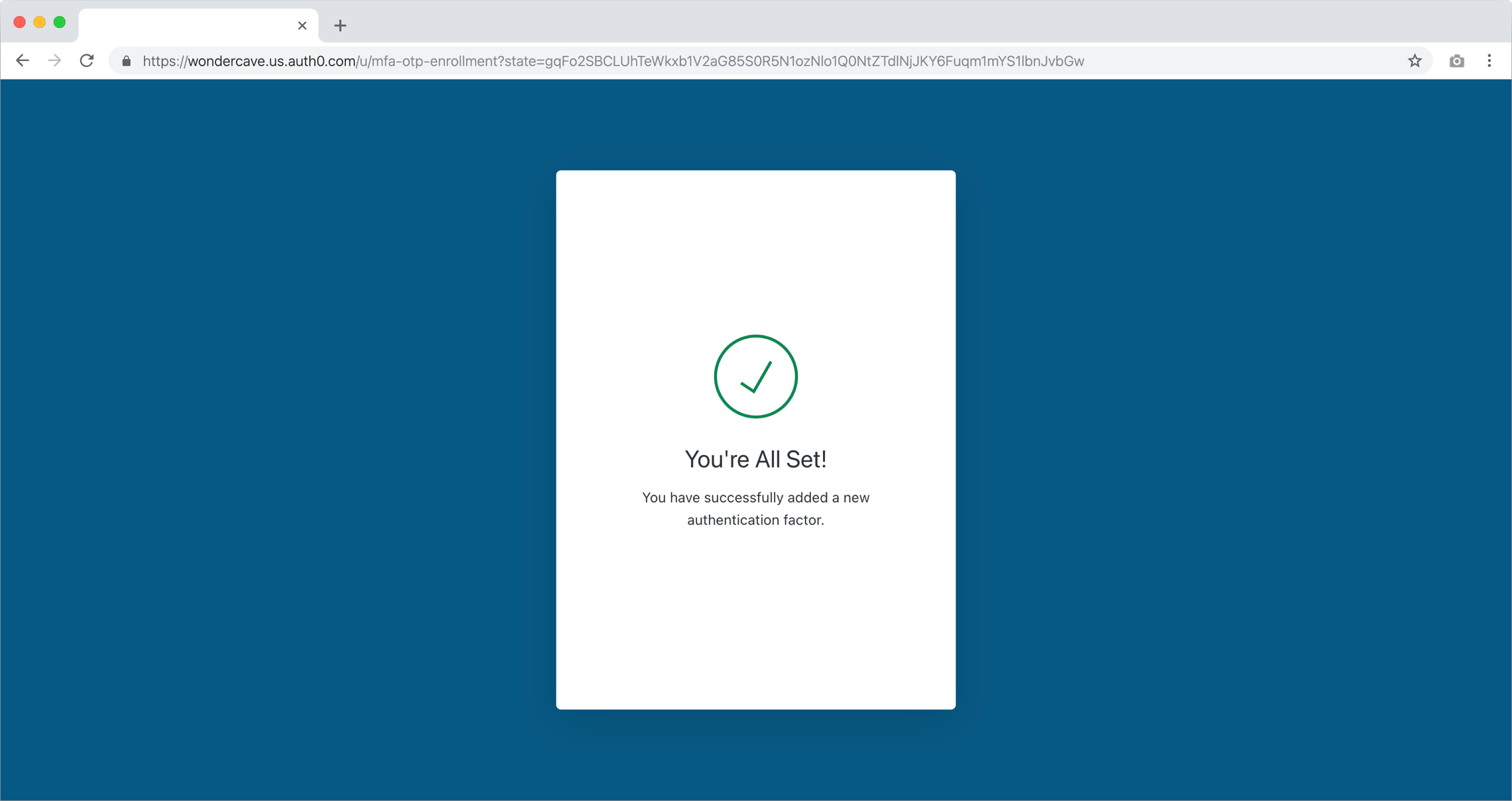
Task: Click the "You're All Set!" heading
Action: click(756, 460)
